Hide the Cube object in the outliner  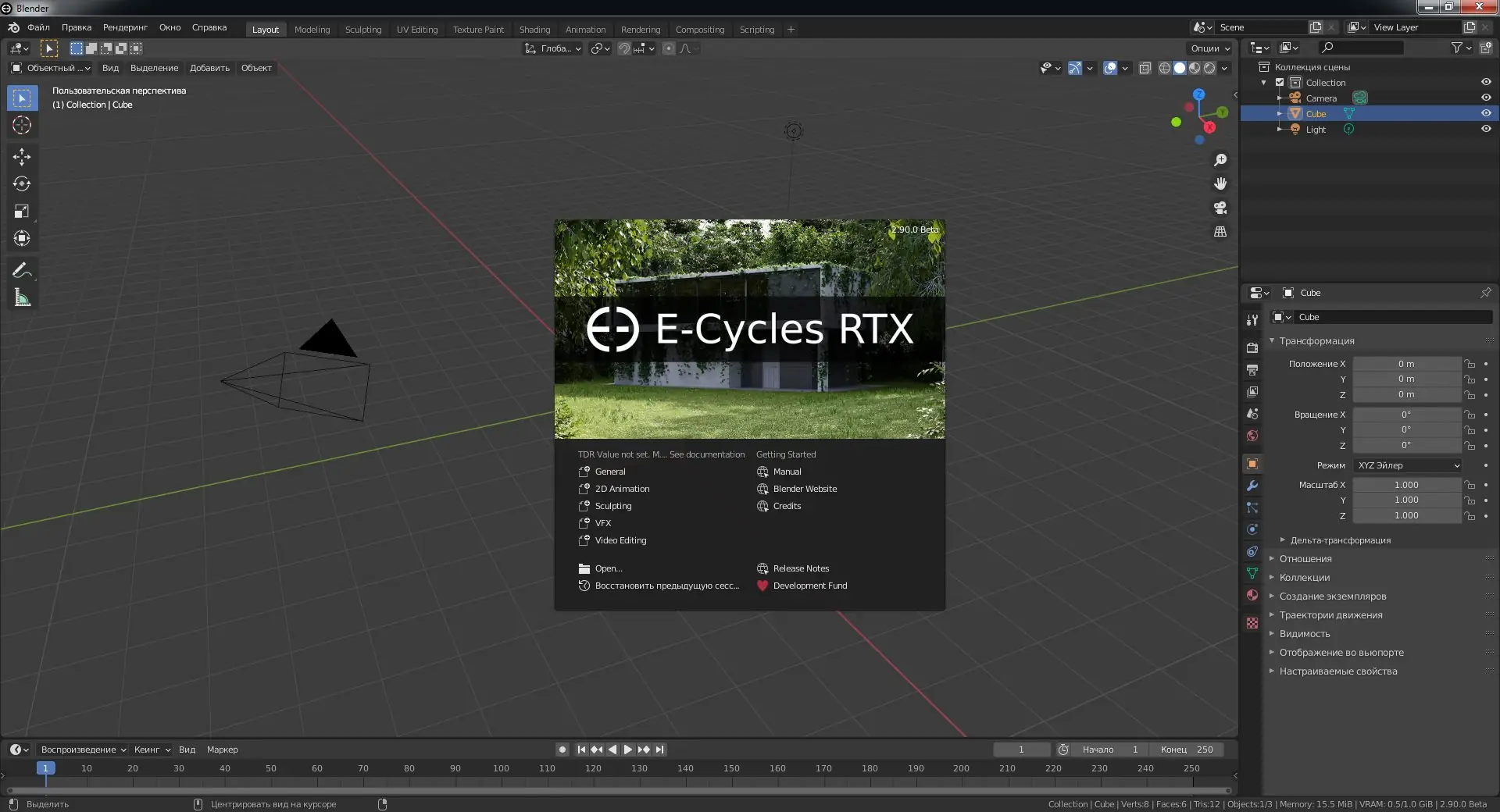tap(1486, 113)
